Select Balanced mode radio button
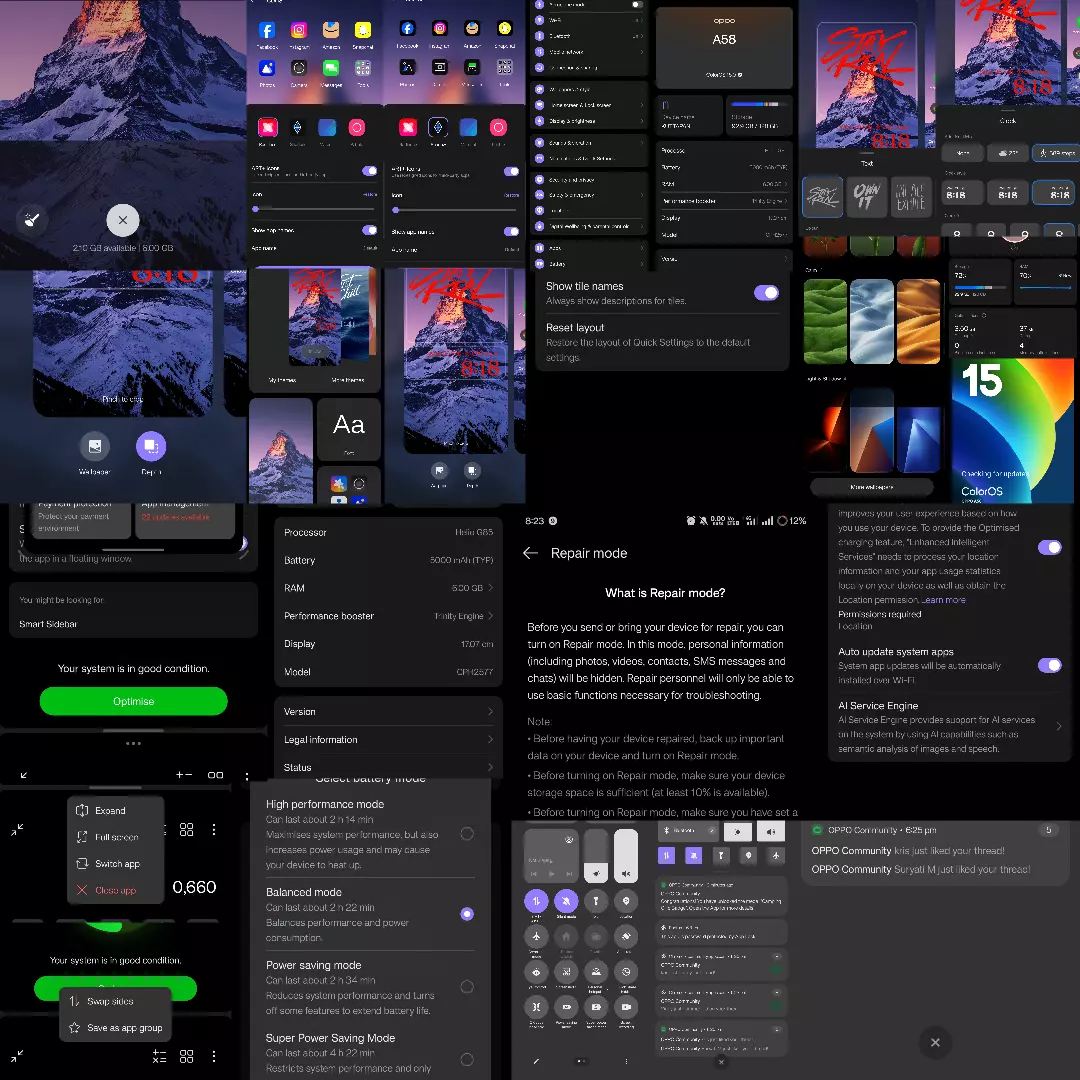This screenshot has width=1080, height=1080. tap(467, 914)
